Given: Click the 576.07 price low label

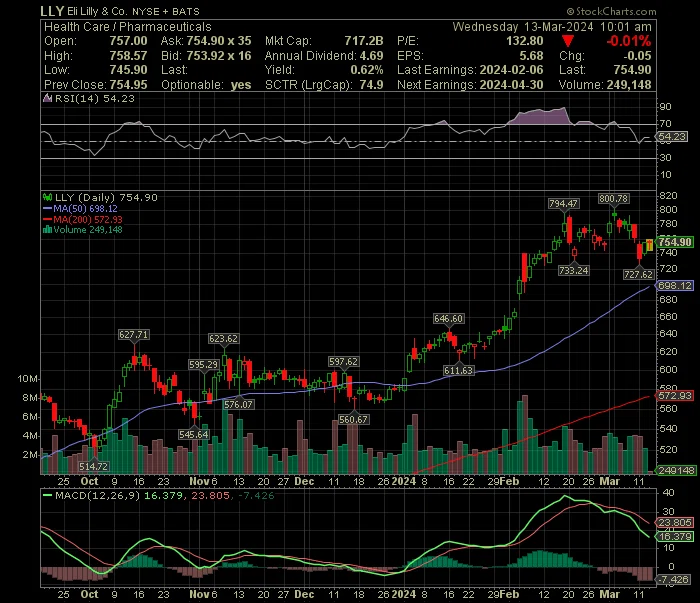Looking at the screenshot, I should click(x=238, y=404).
